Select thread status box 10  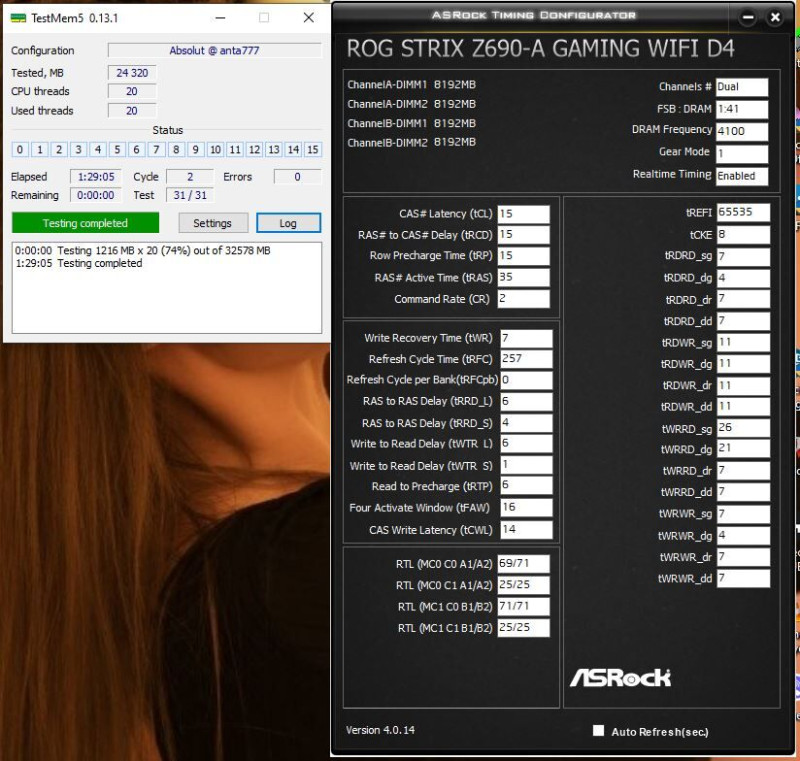(x=215, y=149)
